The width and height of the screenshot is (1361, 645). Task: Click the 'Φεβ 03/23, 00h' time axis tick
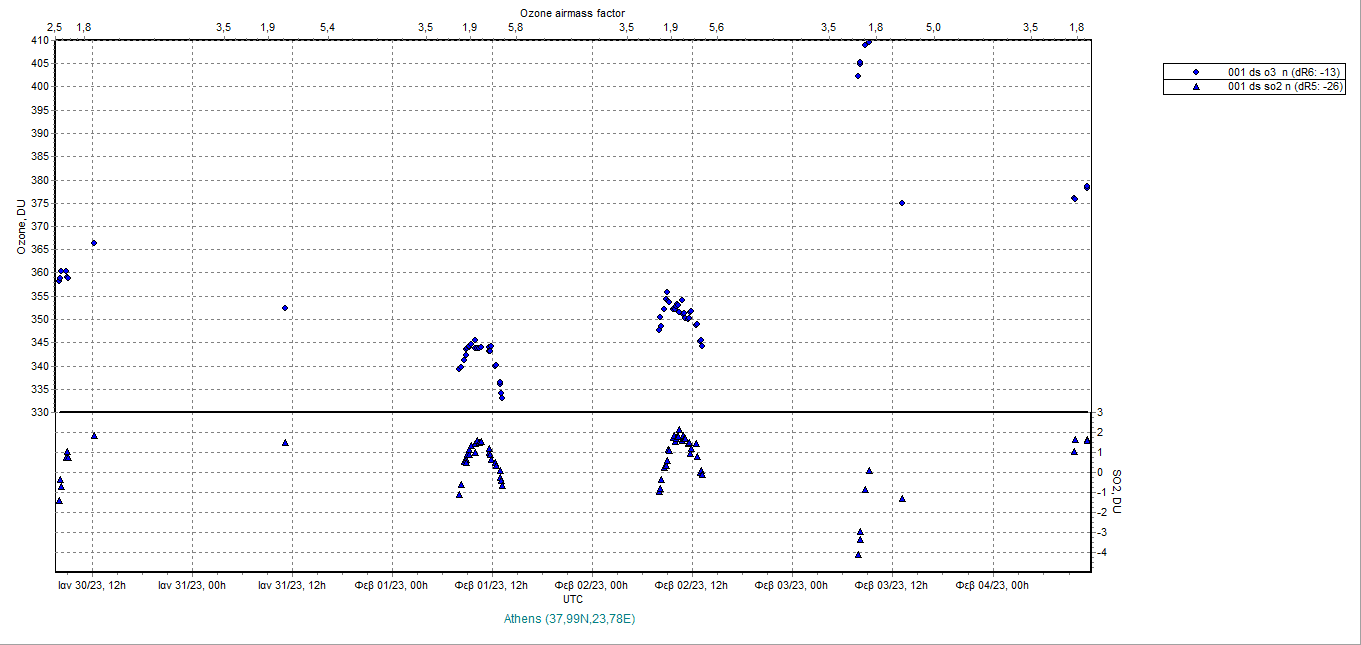point(790,585)
